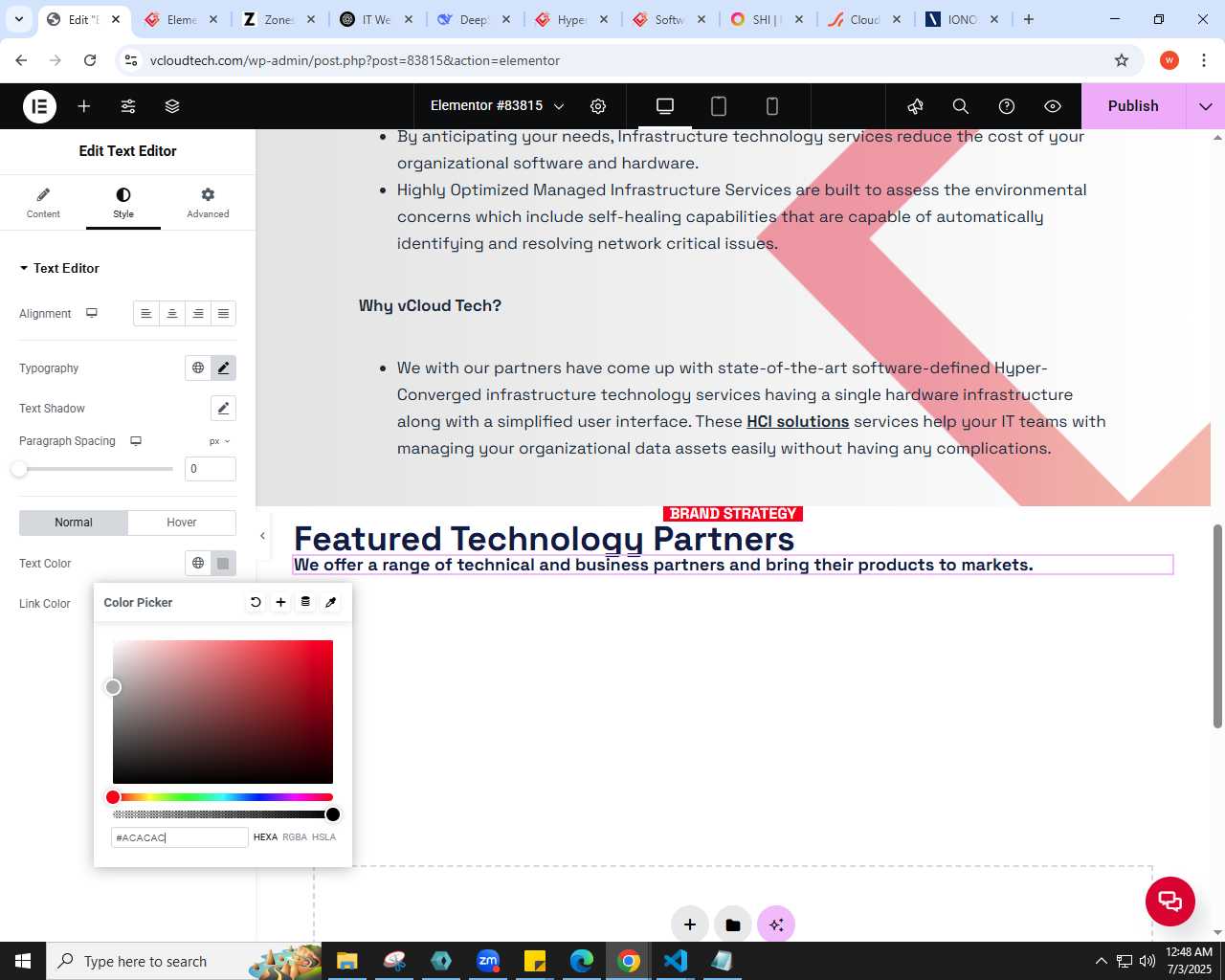The image size is (1225, 980).
Task: Open the red chat support bubble
Action: (1170, 902)
